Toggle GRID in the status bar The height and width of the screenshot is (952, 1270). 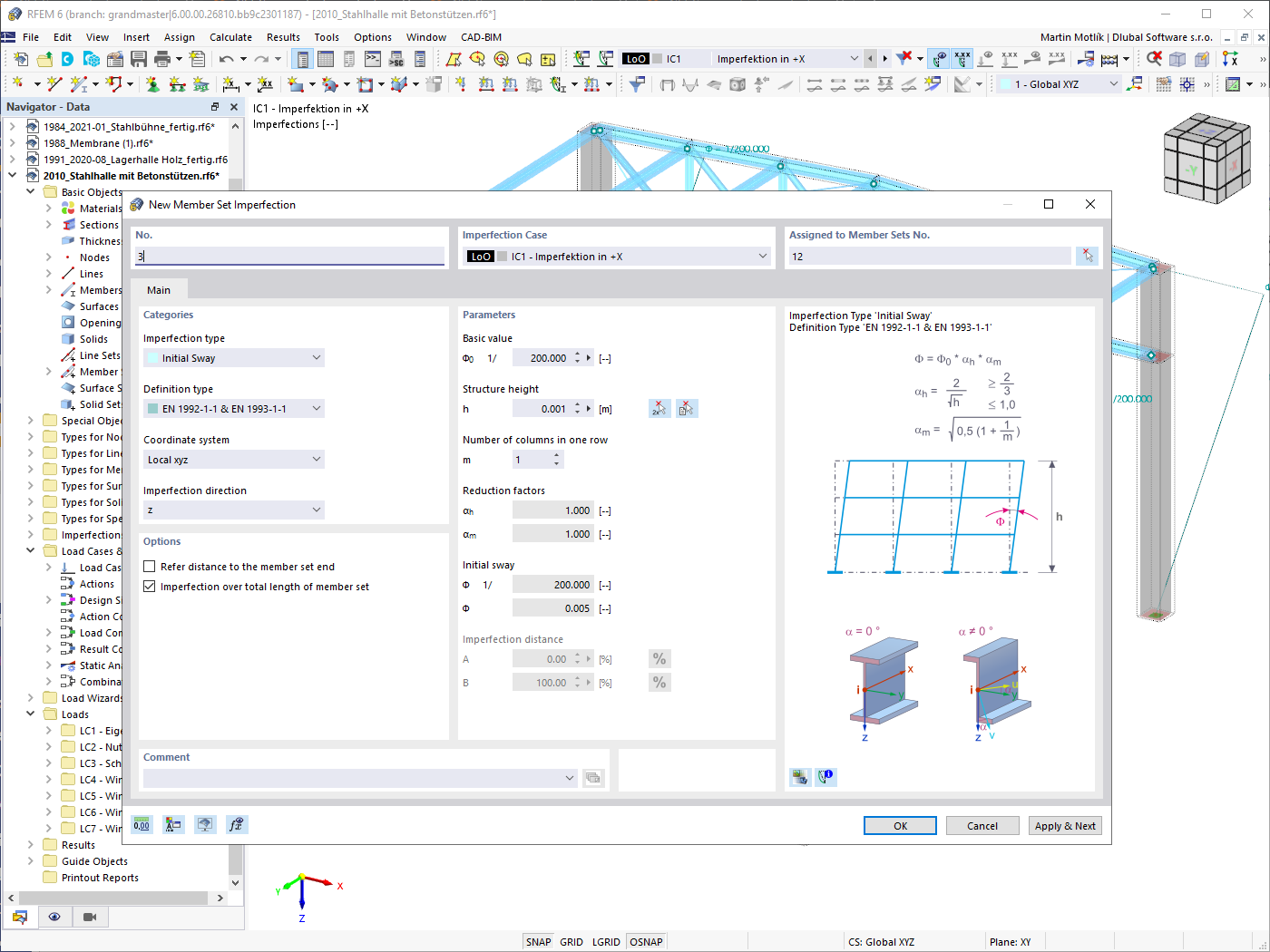(x=571, y=942)
